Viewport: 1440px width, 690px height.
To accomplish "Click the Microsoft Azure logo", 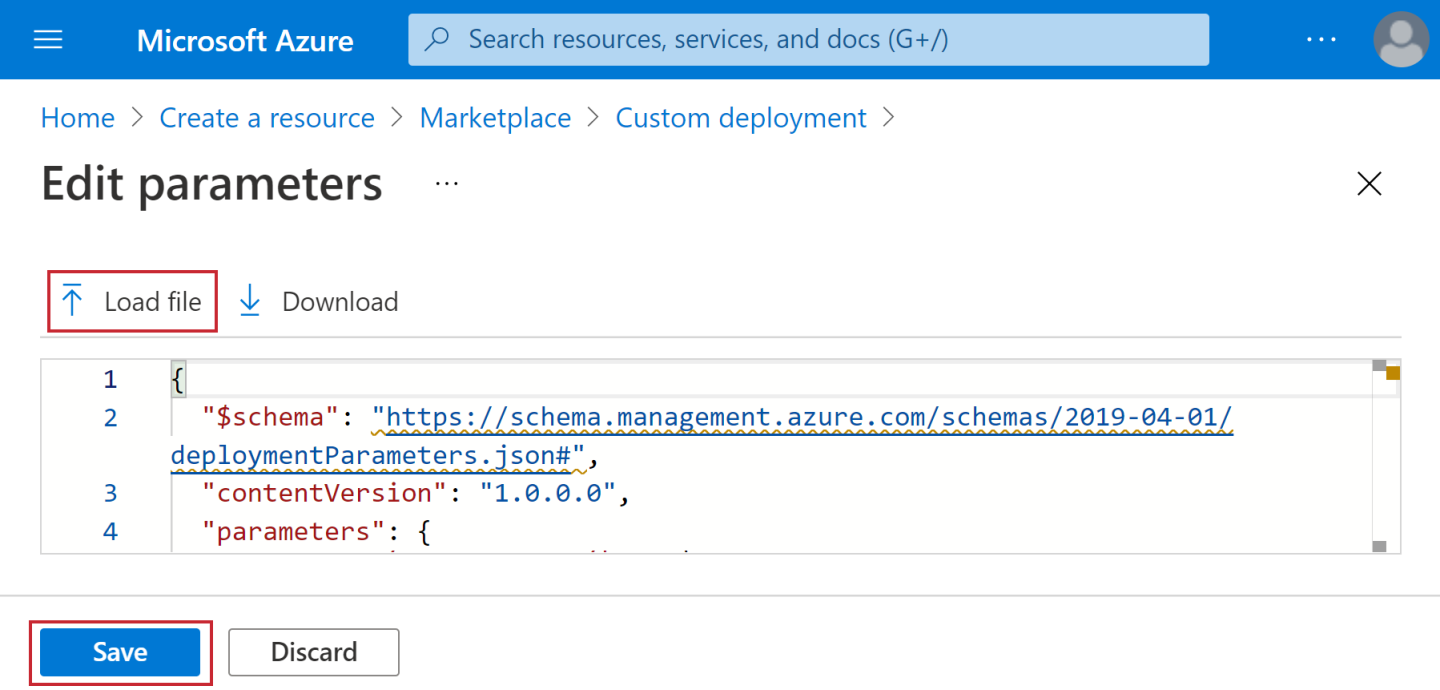I will [x=245, y=40].
